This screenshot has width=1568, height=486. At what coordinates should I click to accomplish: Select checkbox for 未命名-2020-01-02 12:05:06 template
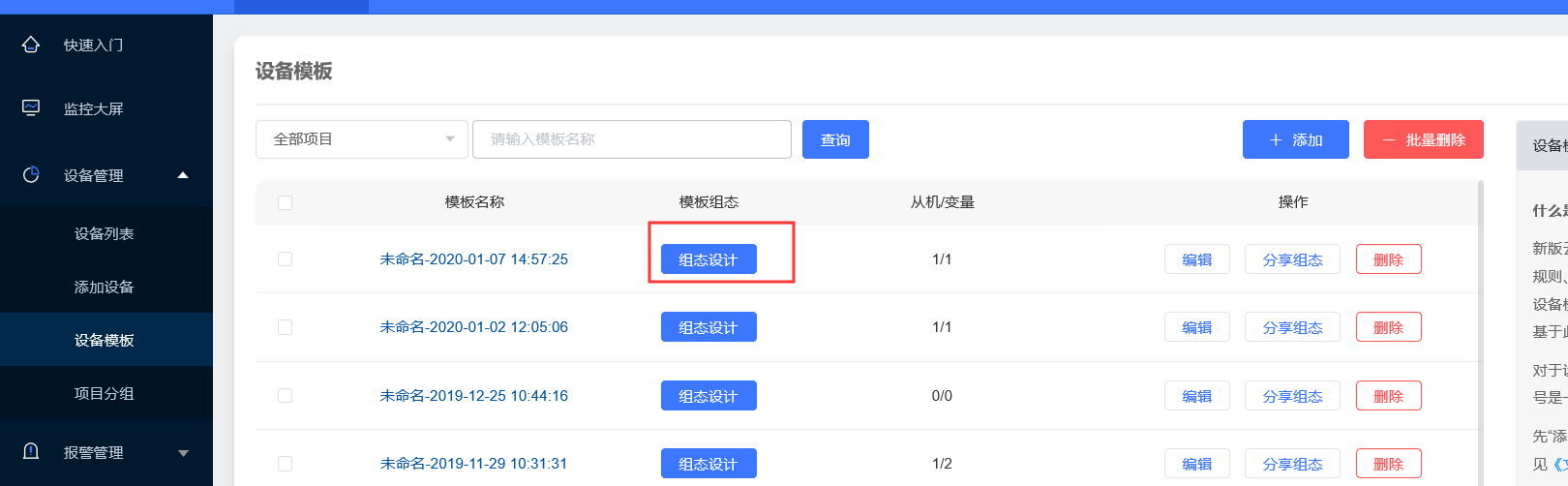[x=285, y=327]
